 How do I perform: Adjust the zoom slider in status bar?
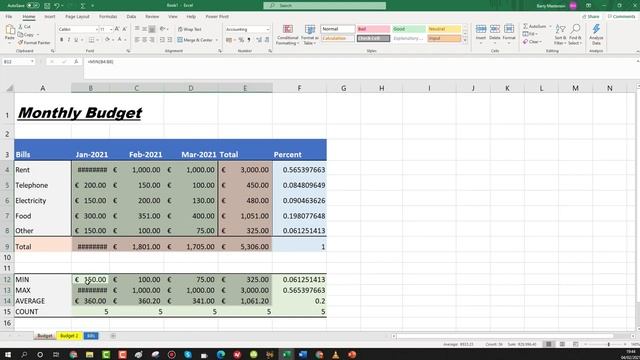tap(609, 344)
